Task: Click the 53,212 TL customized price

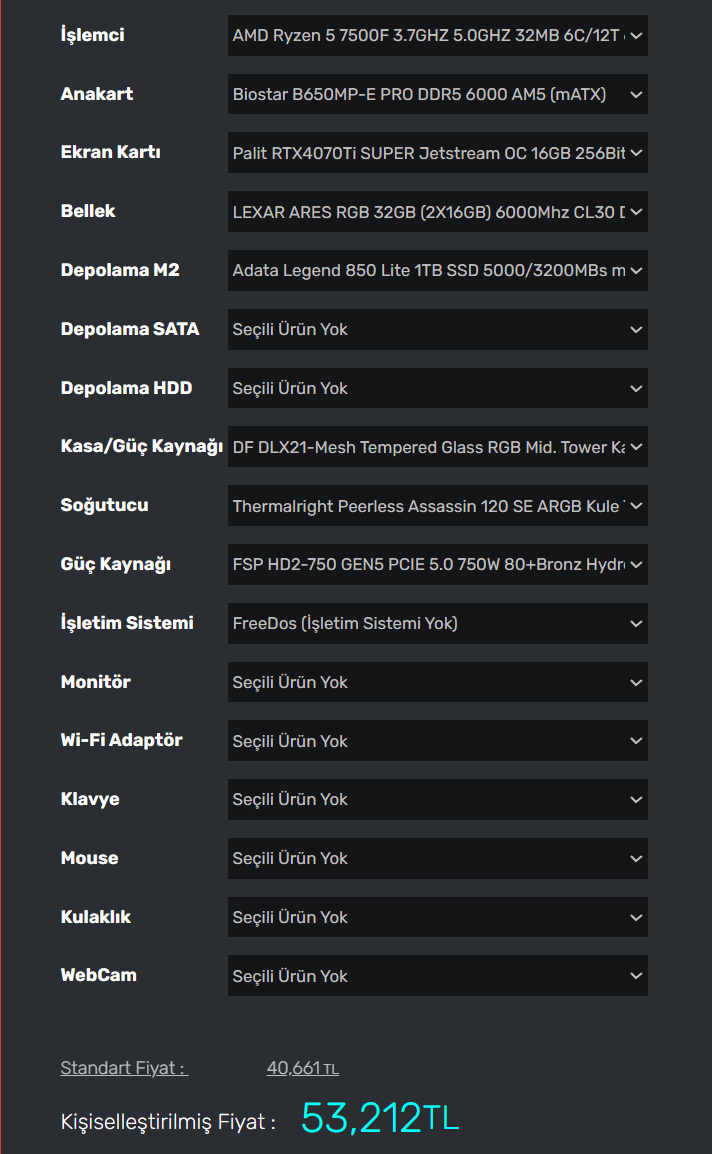Action: pos(379,1118)
